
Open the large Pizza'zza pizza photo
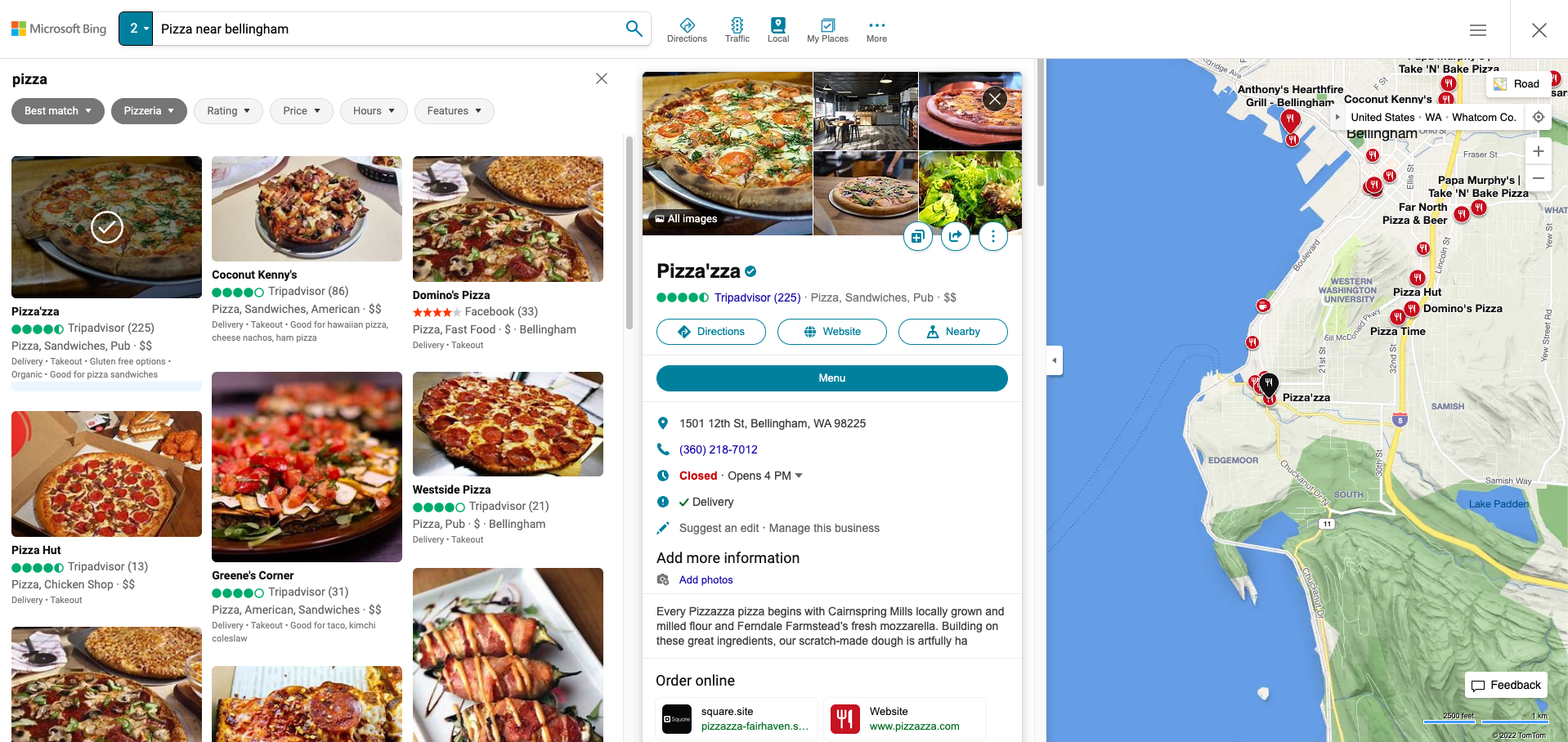728,154
